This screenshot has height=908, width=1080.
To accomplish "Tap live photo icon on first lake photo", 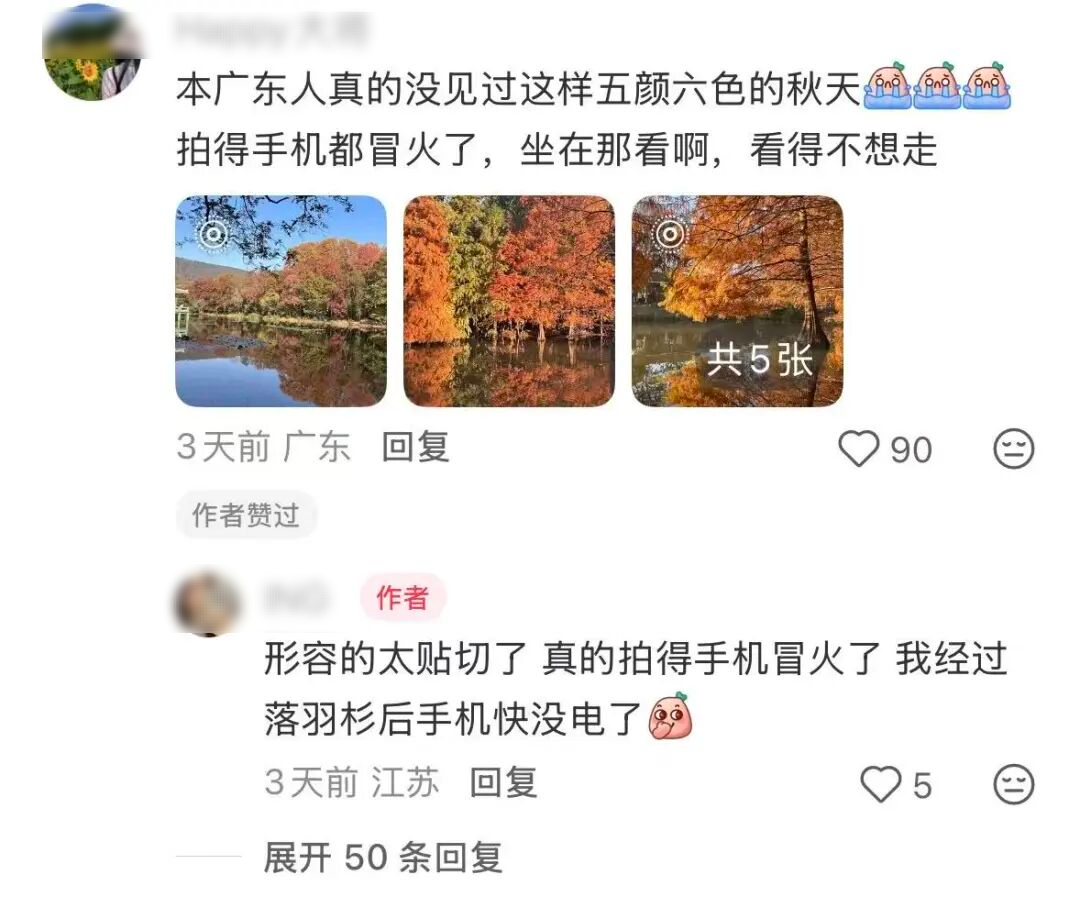I will tap(214, 234).
